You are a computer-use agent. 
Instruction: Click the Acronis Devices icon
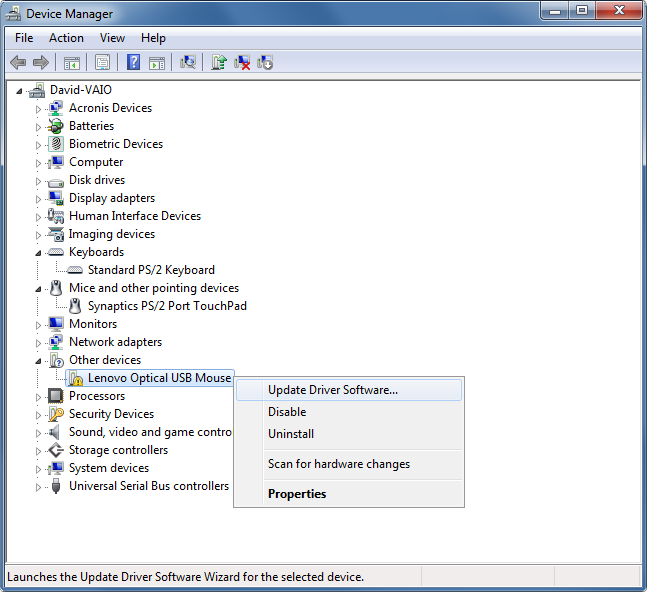click(56, 108)
